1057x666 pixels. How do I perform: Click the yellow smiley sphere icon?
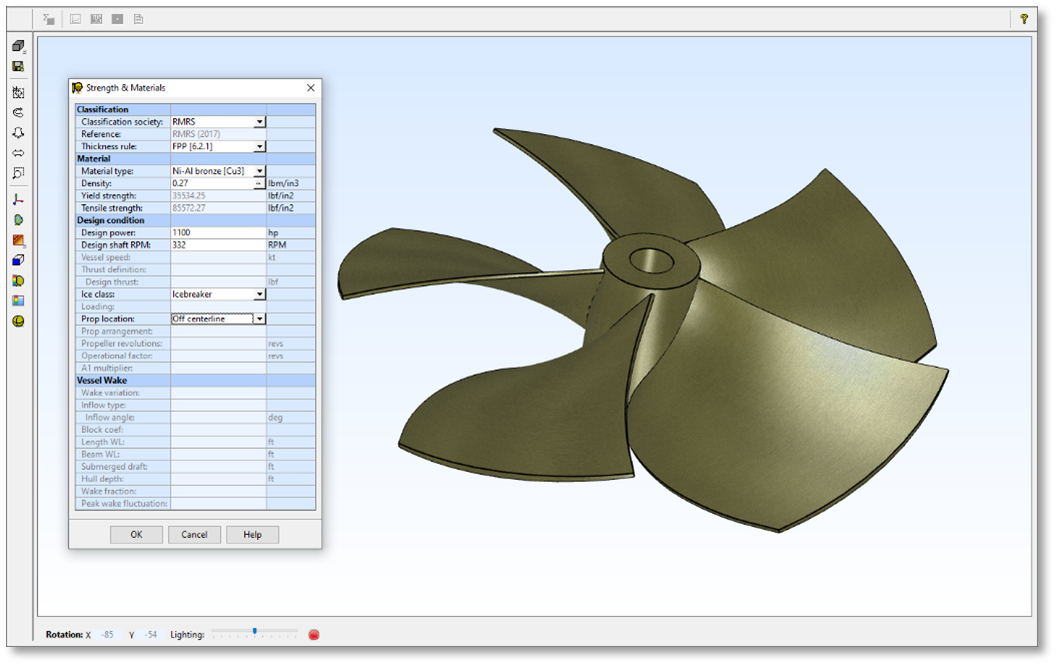[18, 321]
